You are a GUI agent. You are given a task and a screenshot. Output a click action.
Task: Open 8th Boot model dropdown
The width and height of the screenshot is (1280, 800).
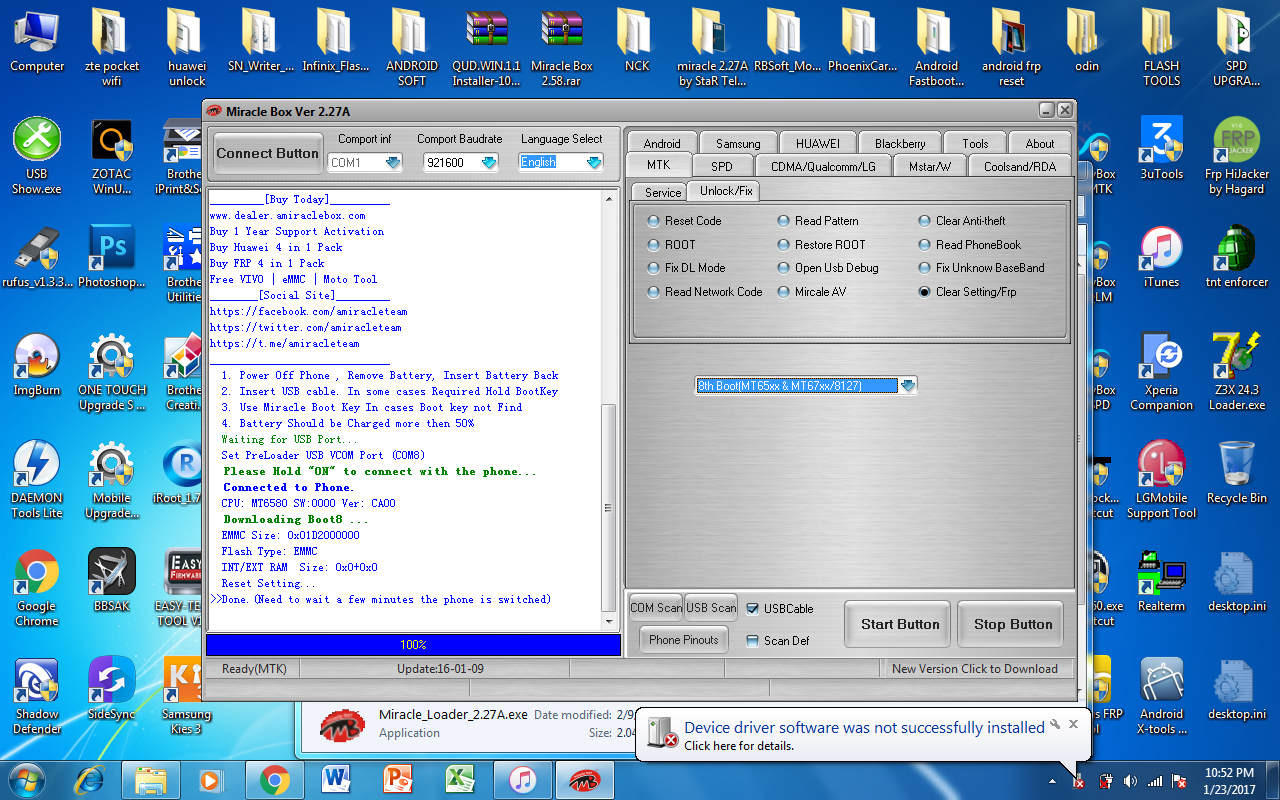click(908, 386)
